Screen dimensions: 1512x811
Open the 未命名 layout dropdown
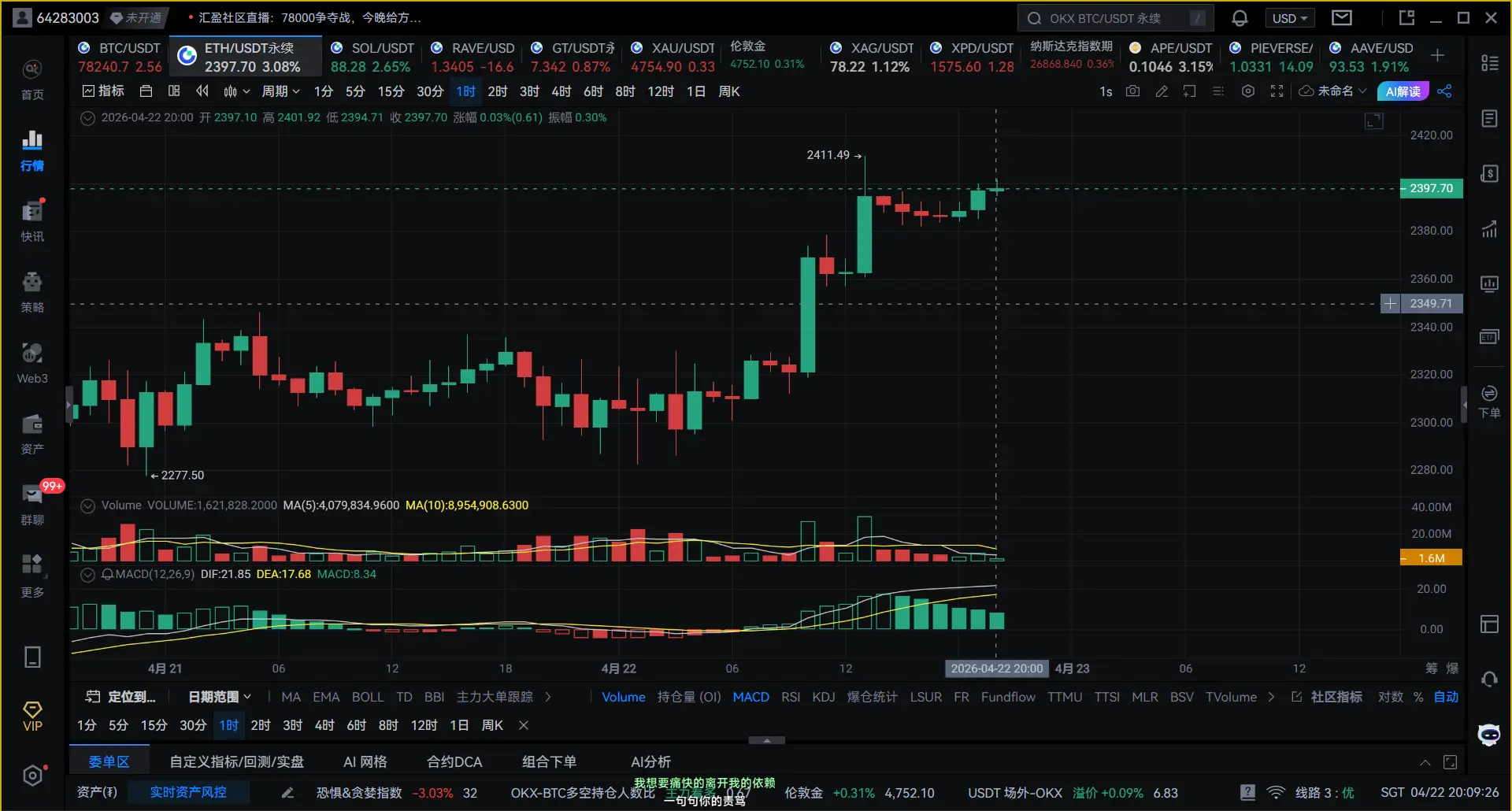point(1332,91)
